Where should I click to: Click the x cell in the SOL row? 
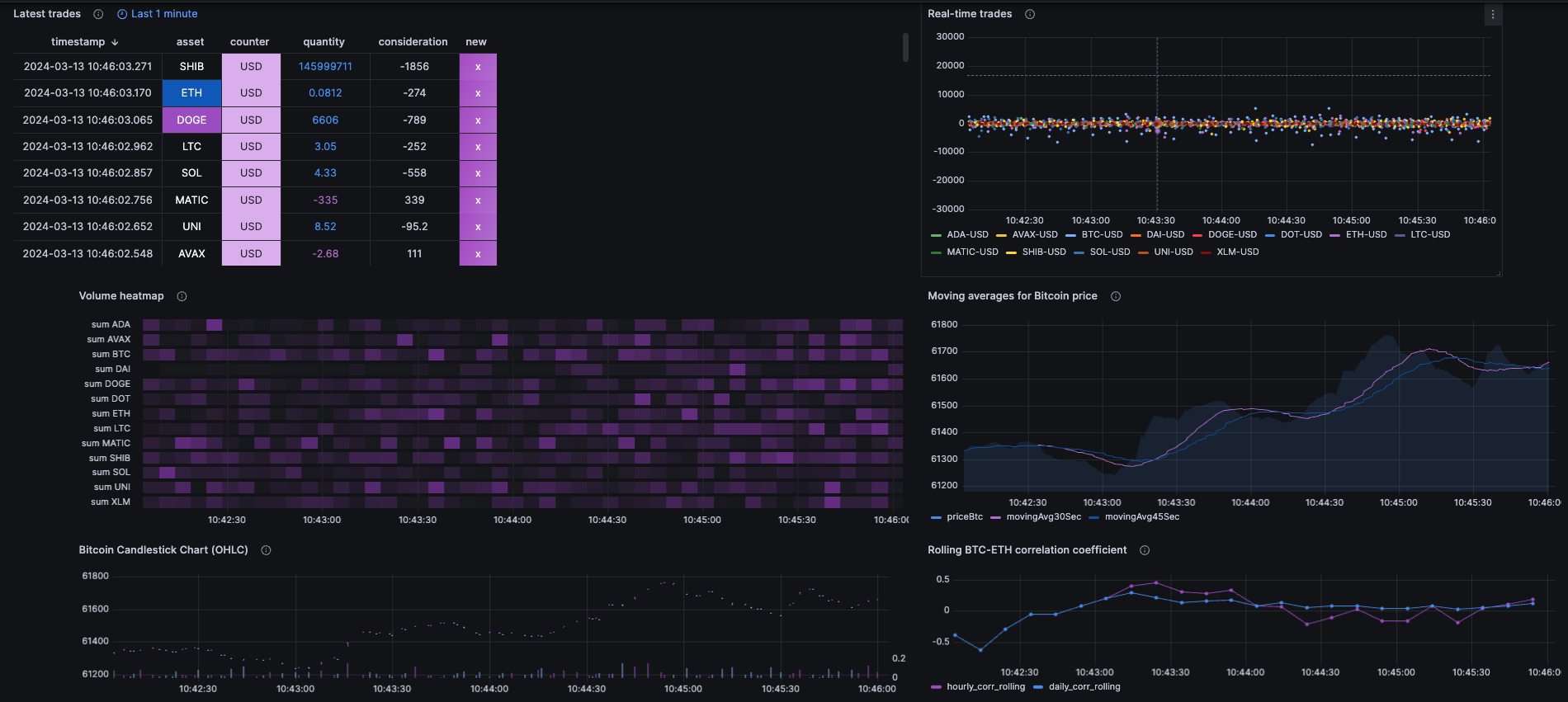[478, 173]
